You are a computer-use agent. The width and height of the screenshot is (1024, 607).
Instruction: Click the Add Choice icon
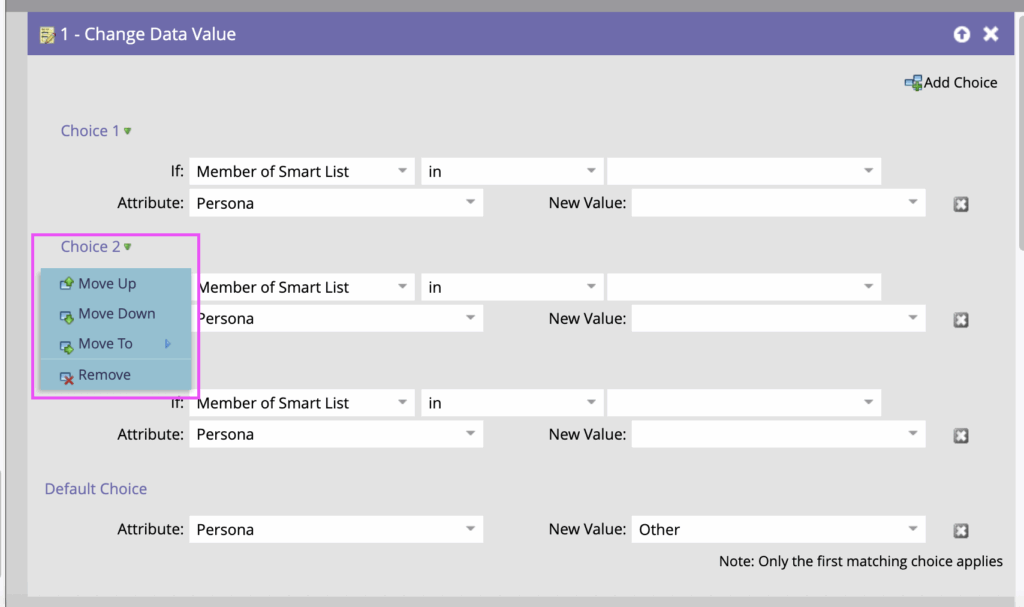(x=913, y=83)
